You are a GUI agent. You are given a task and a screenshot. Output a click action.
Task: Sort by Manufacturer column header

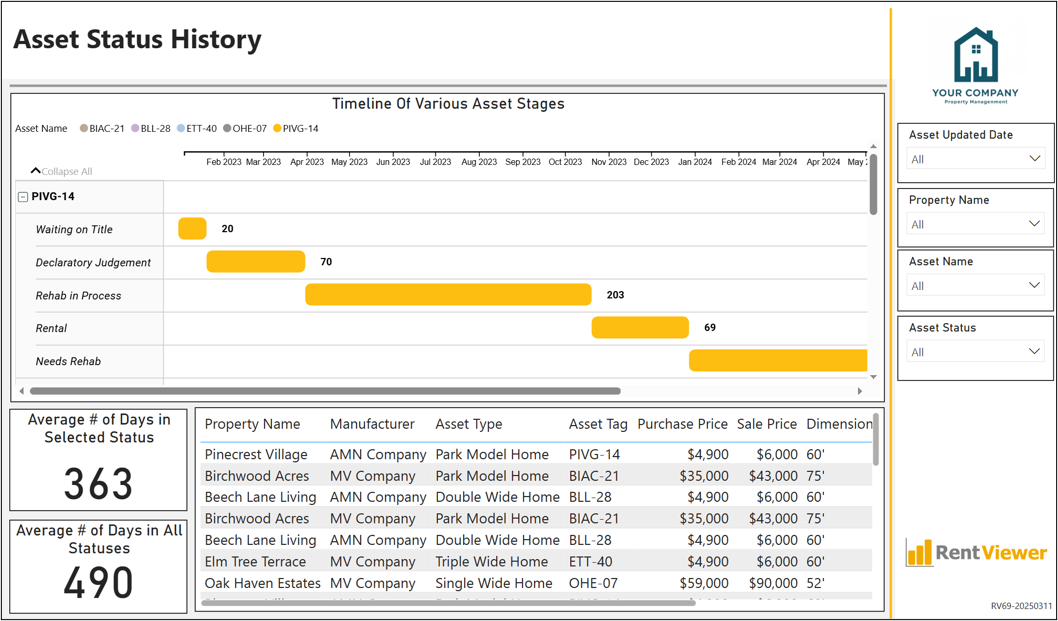pyautogui.click(x=372, y=424)
